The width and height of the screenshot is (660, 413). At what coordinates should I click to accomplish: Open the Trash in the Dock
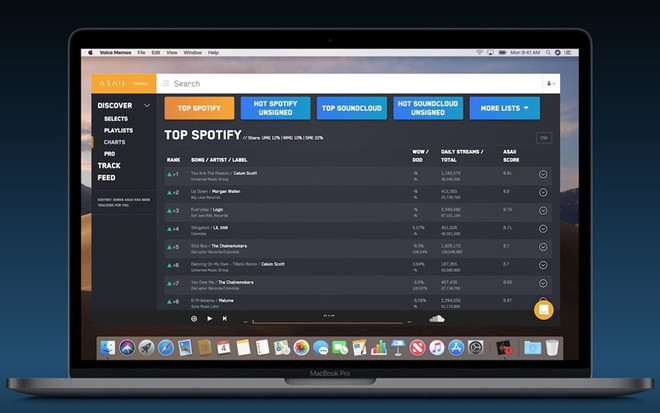pos(553,348)
